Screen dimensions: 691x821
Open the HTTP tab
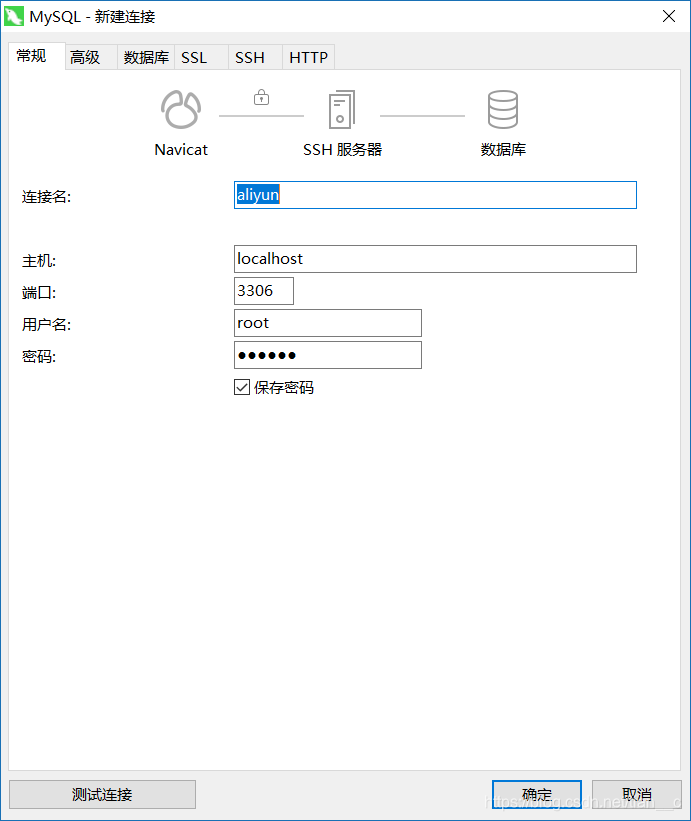click(x=308, y=57)
